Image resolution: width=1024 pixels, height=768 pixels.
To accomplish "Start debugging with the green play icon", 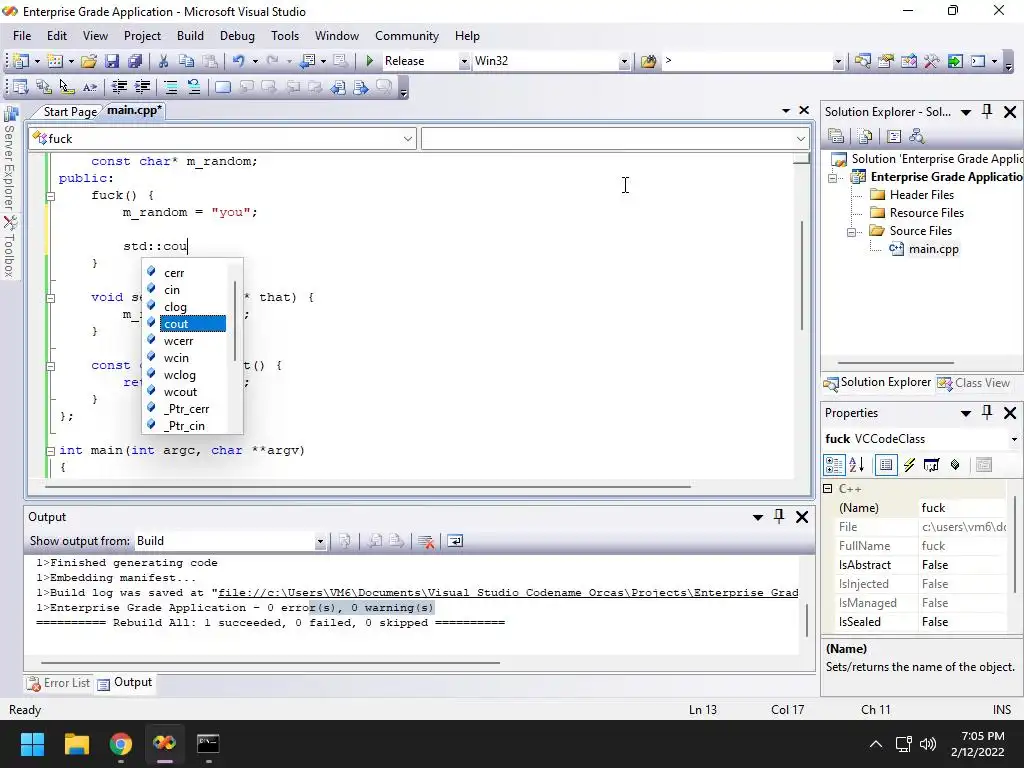I will pyautogui.click(x=370, y=61).
